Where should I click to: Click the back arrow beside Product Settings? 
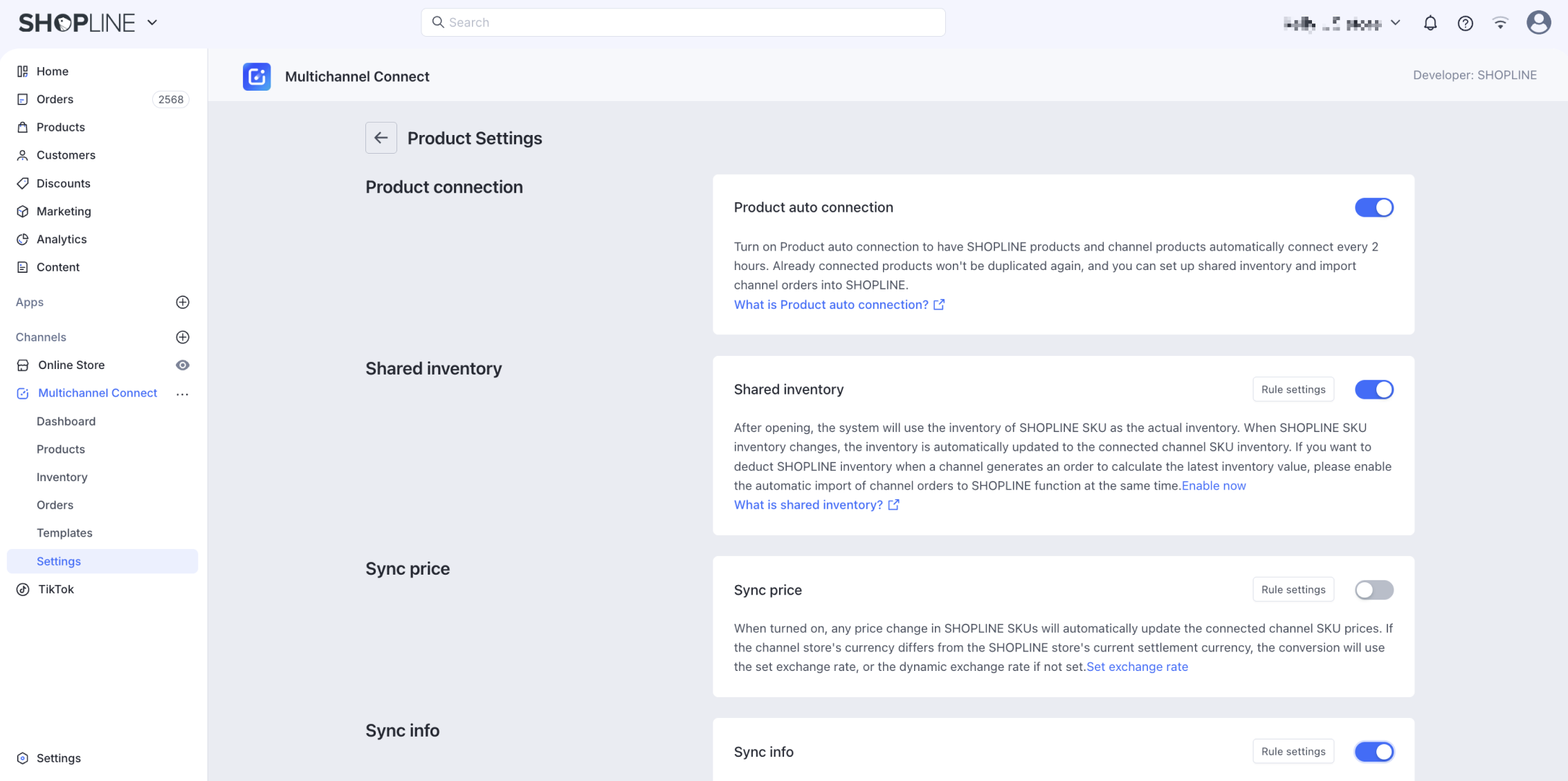[381, 138]
